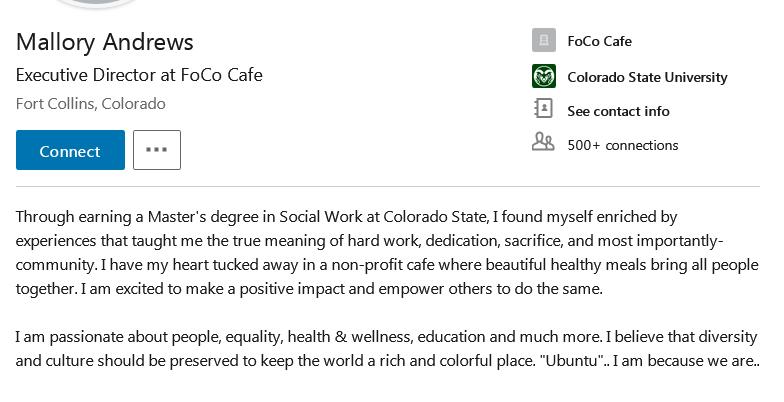
Task: Open the Colorado State University text link
Action: [x=647, y=77]
